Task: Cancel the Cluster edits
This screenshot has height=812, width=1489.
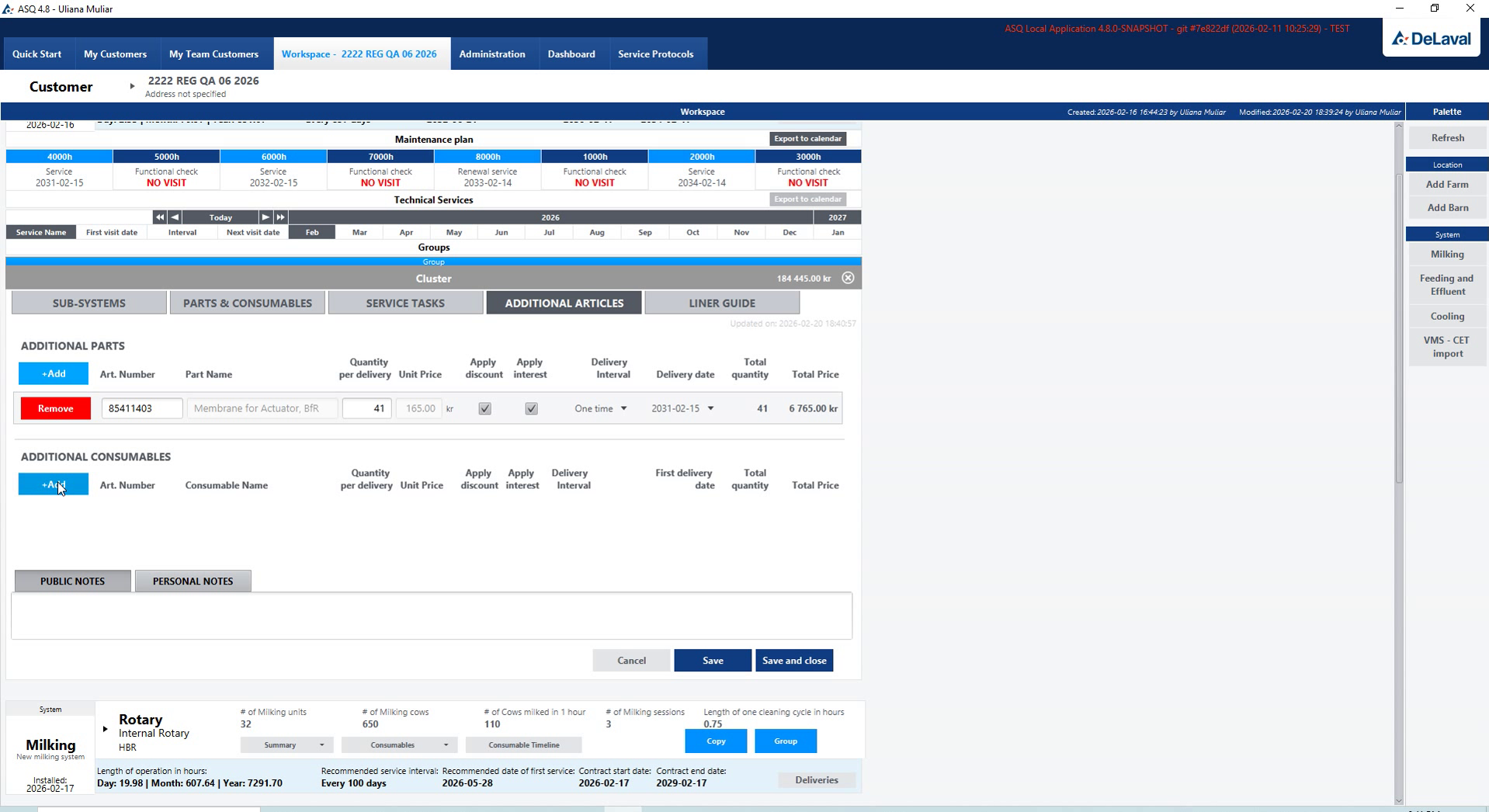Action: coord(631,661)
